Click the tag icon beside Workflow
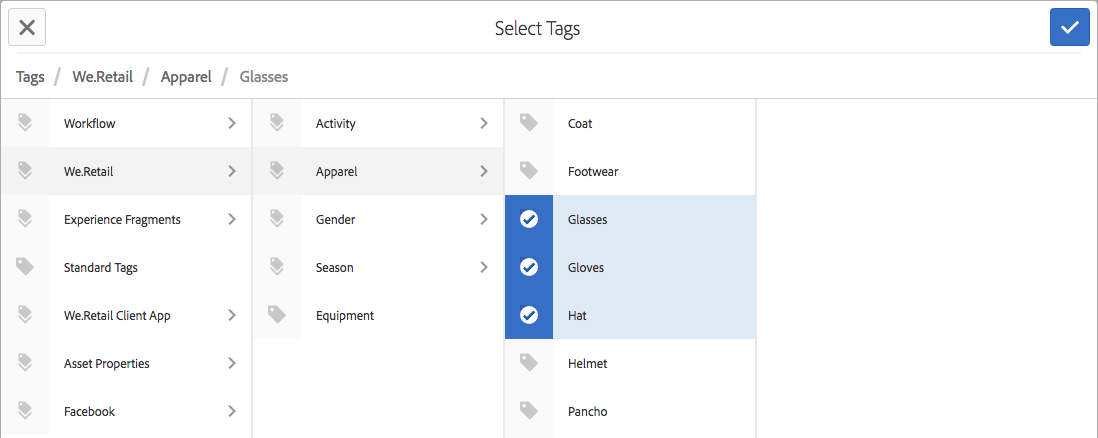The width and height of the screenshot is (1098, 438). tap(25, 123)
